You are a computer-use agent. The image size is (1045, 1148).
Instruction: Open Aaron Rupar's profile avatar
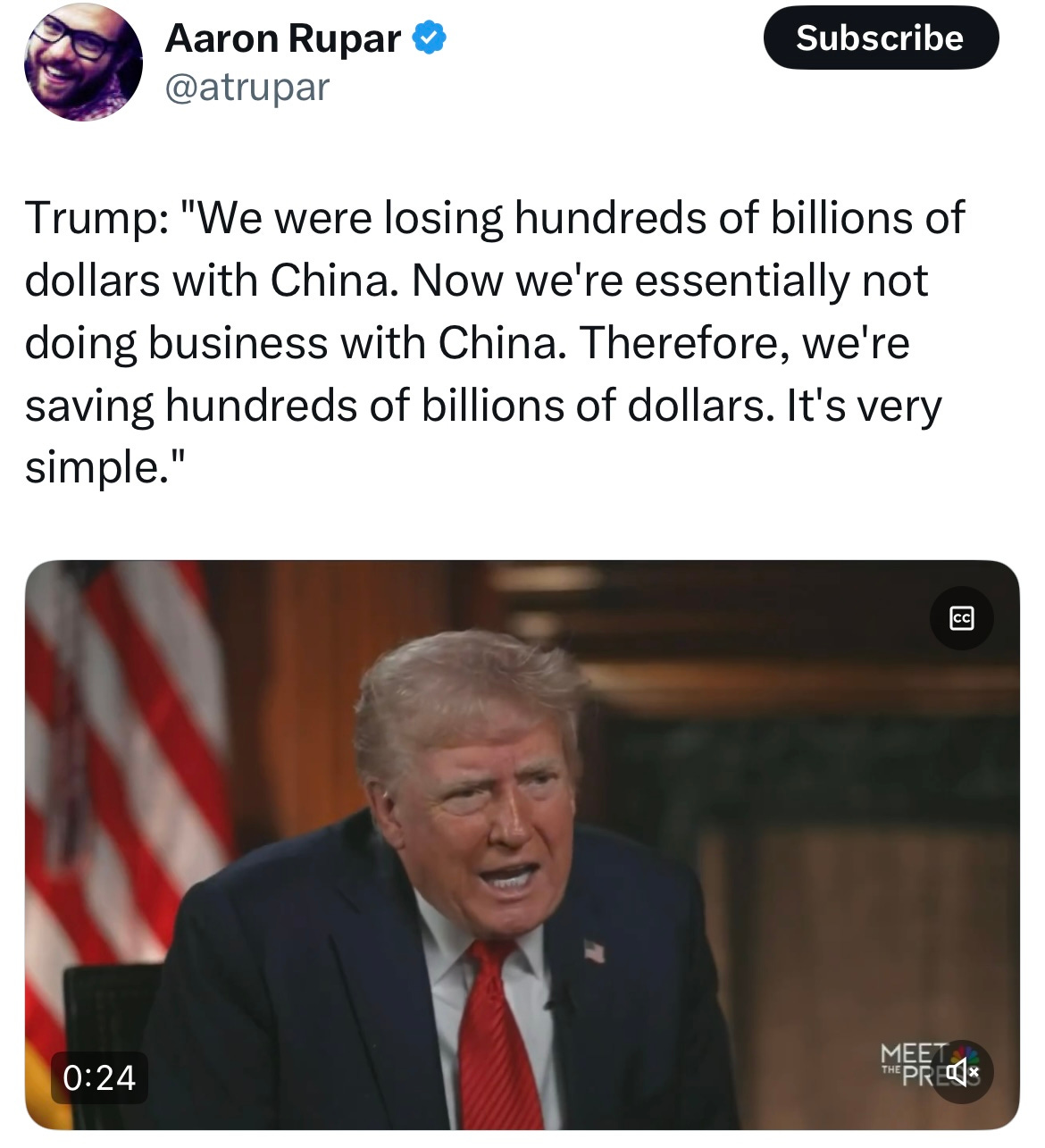click(83, 63)
